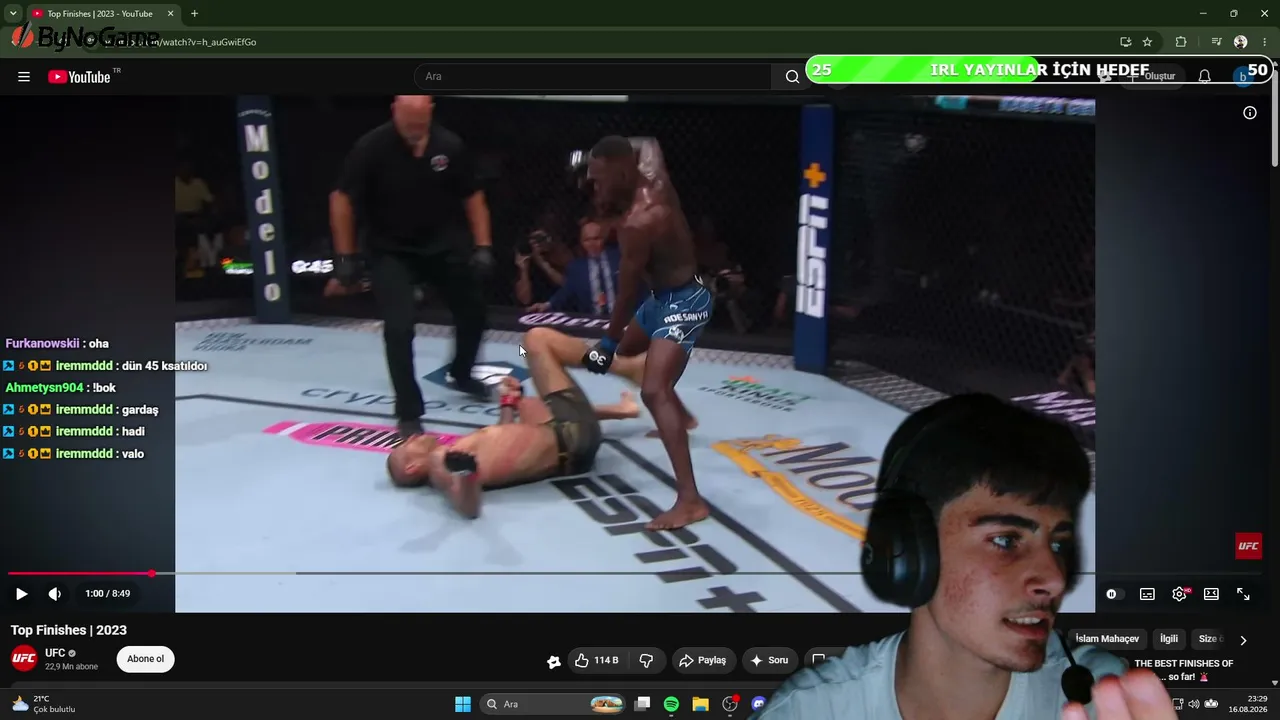Open the account avatar in YouTube header
Screen dimensions: 1280x720
[1242, 77]
